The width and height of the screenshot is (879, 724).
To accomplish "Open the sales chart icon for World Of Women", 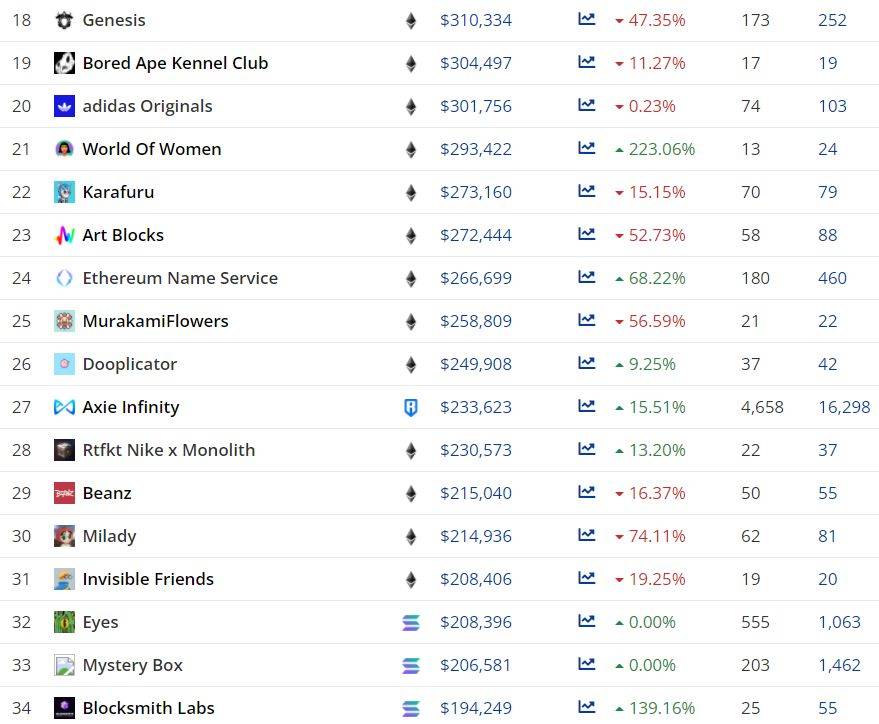I will click(587, 149).
